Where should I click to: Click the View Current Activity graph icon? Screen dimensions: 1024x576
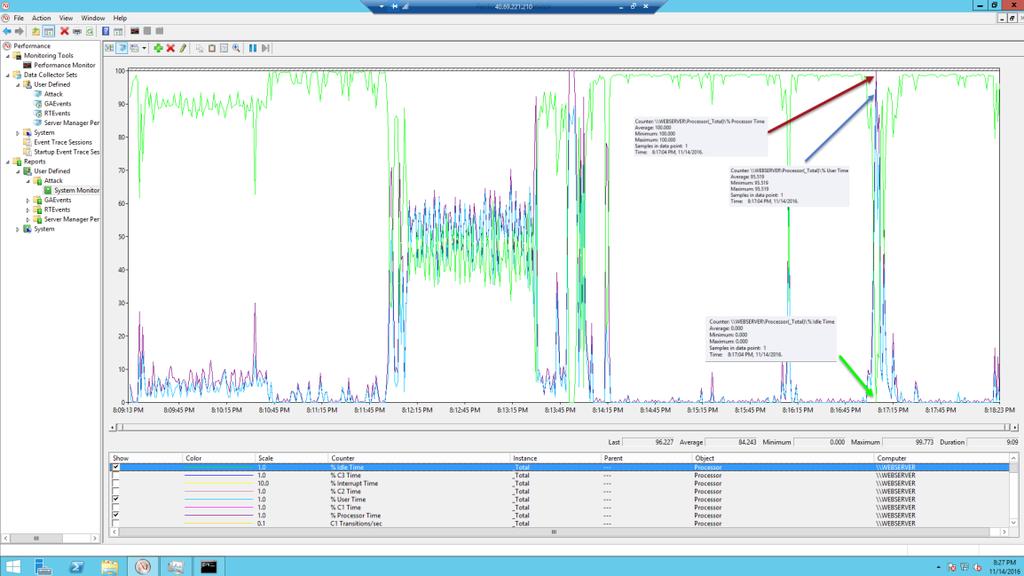pos(109,48)
